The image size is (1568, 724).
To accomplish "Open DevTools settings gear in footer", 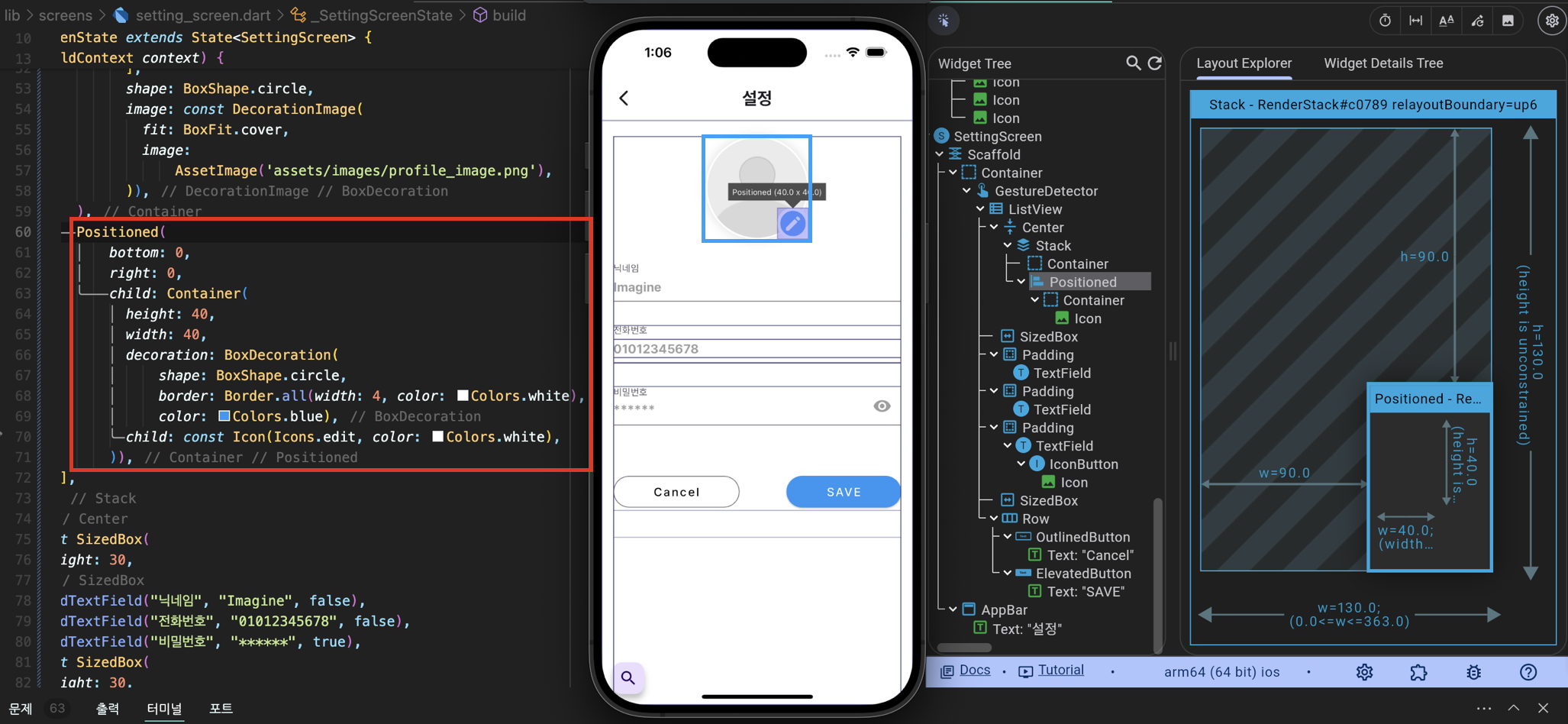I will [x=1364, y=672].
